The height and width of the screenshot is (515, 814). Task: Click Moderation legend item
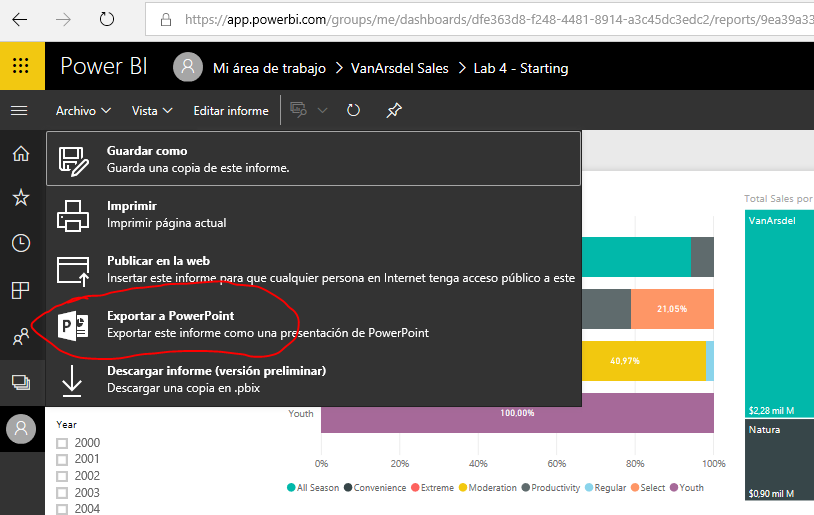pyautogui.click(x=488, y=487)
